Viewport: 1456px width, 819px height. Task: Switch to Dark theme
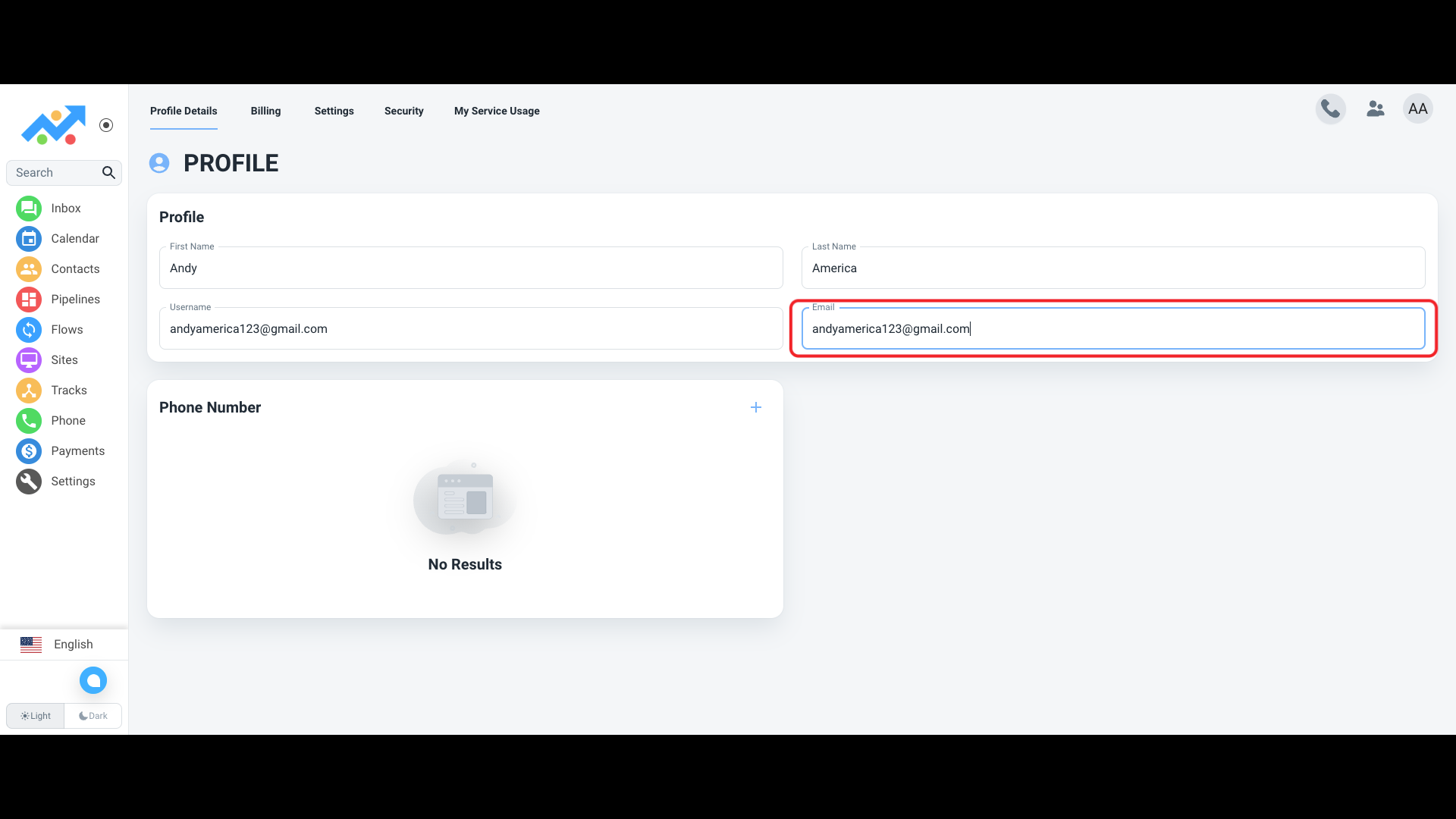(93, 716)
